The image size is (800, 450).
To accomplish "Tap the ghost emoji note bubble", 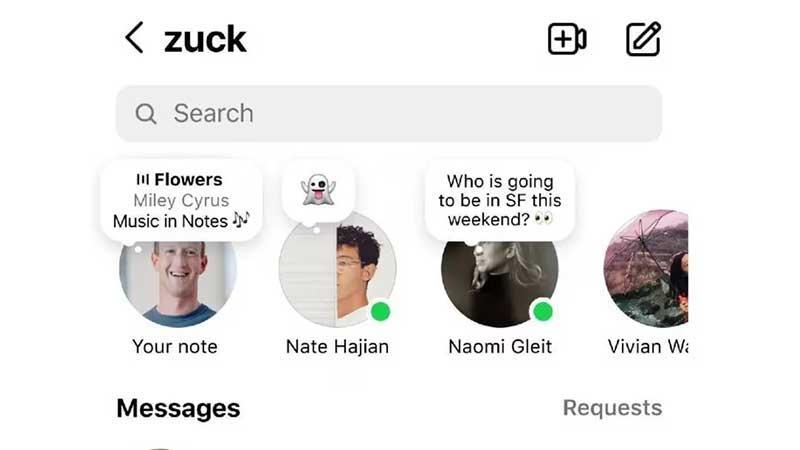I will 318,190.
